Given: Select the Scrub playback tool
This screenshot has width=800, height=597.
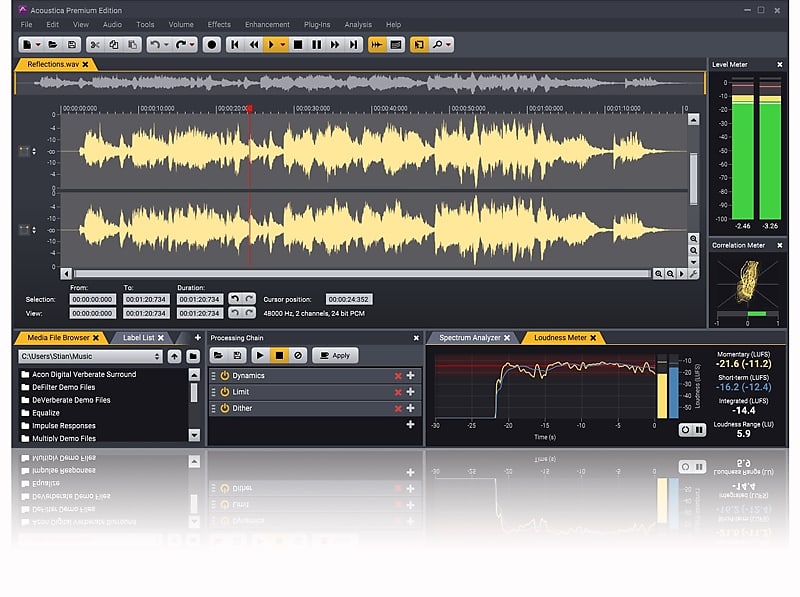Looking at the screenshot, I should coord(376,44).
